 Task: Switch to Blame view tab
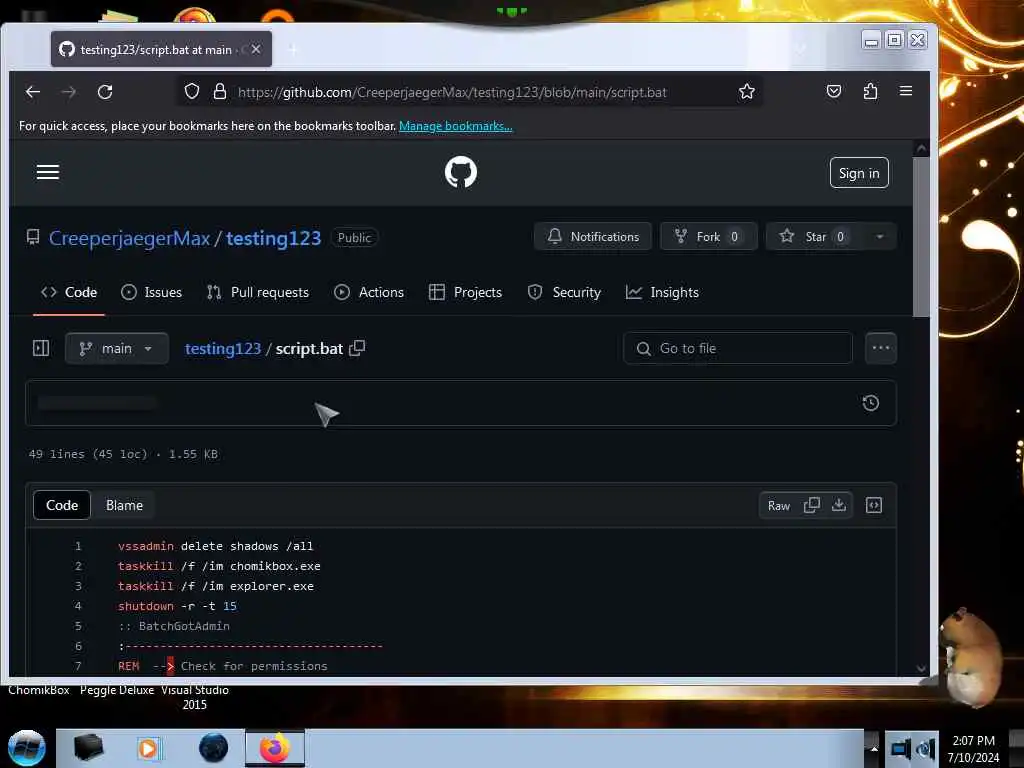[x=124, y=505]
